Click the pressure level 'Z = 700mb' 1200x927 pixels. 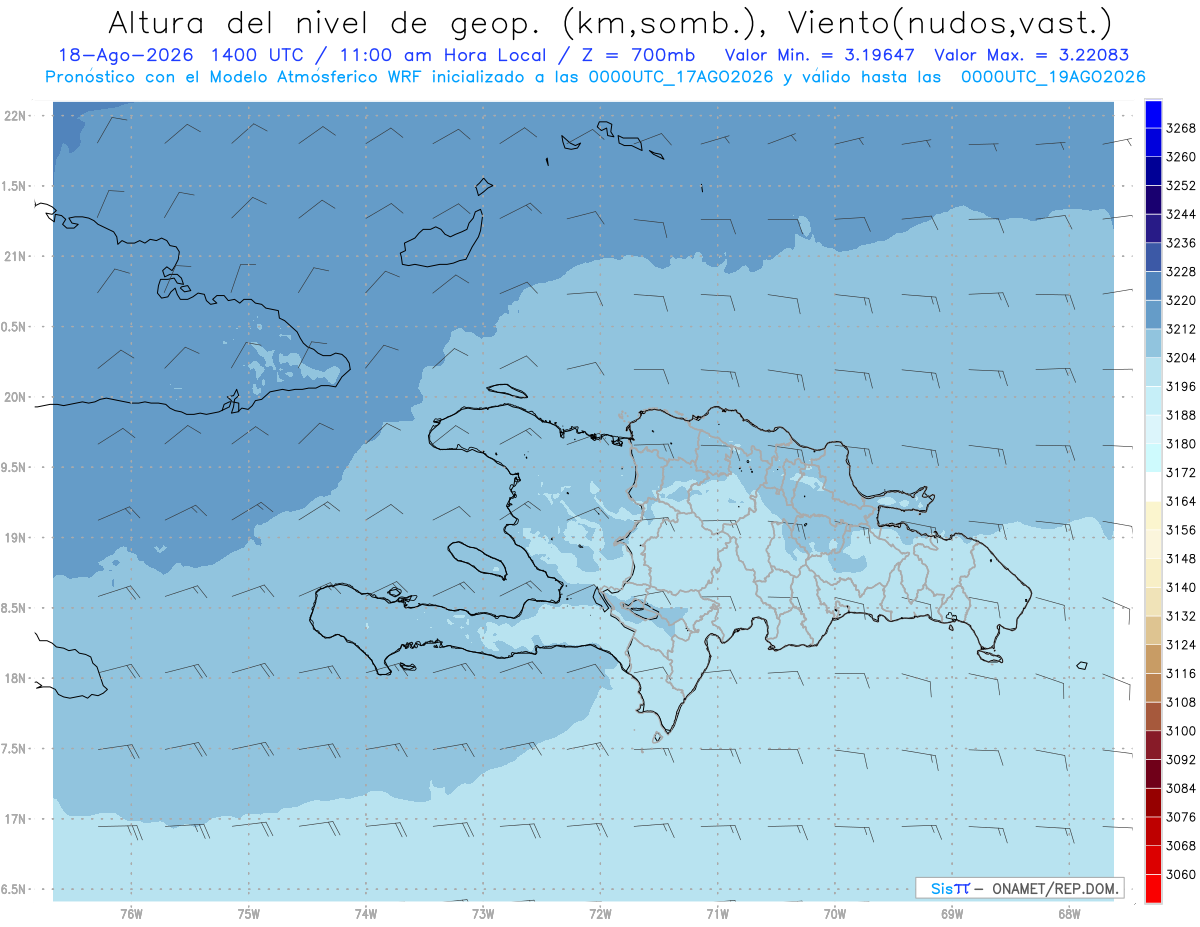coord(630,55)
